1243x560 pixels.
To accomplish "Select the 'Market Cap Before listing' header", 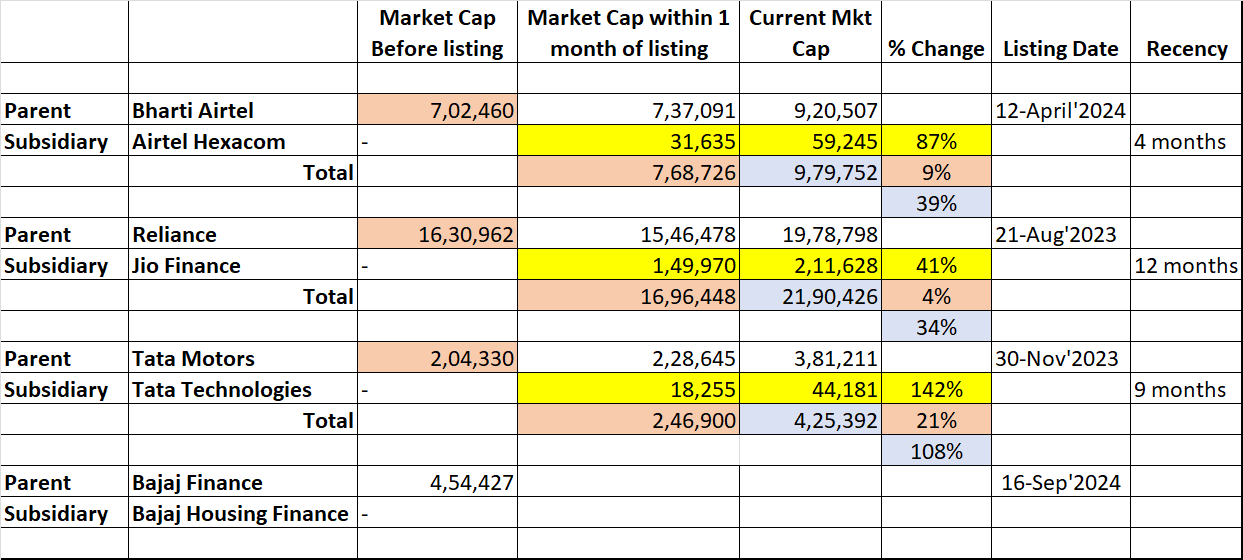I will 437,35.
